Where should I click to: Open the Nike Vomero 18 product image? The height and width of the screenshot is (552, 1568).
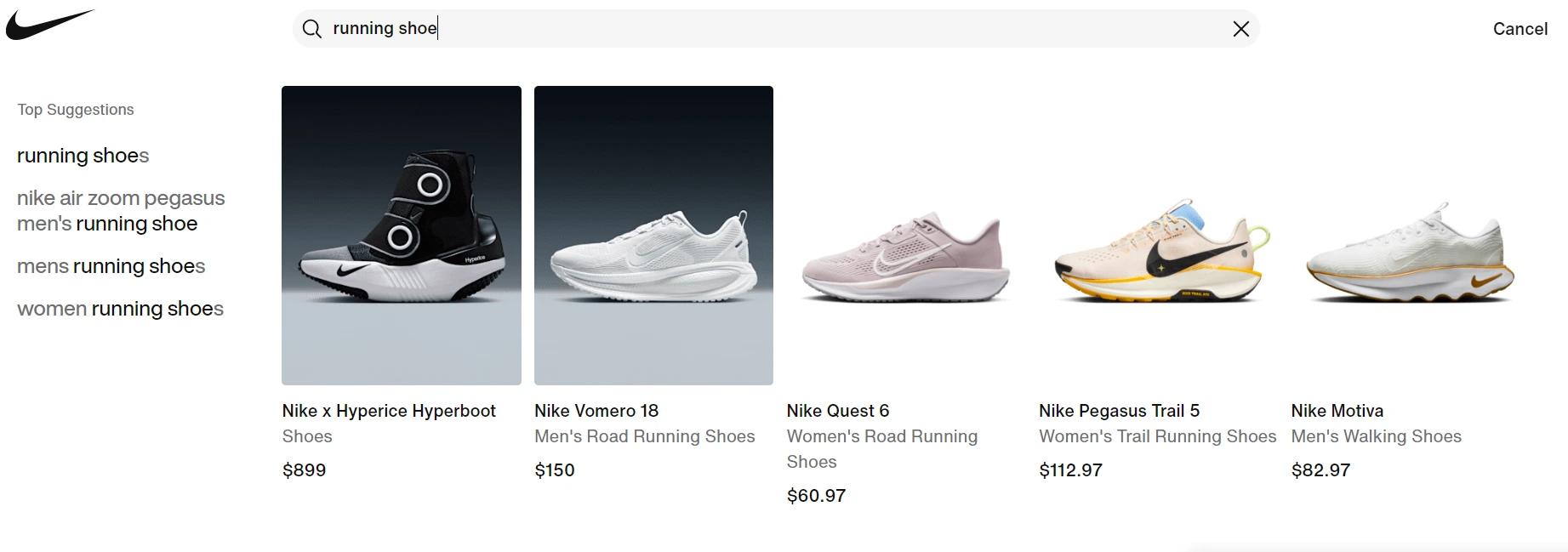[653, 236]
